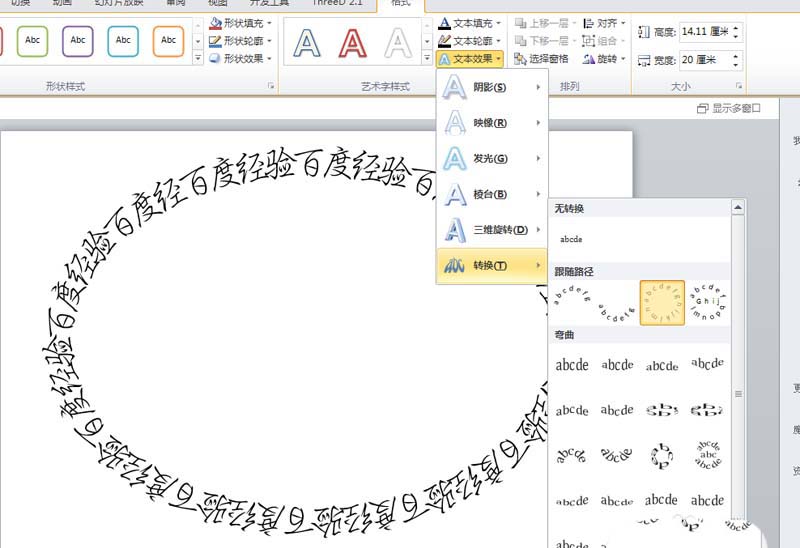Choose the white outlined A WordArt style
The height and width of the screenshot is (548, 800).
(x=398, y=43)
